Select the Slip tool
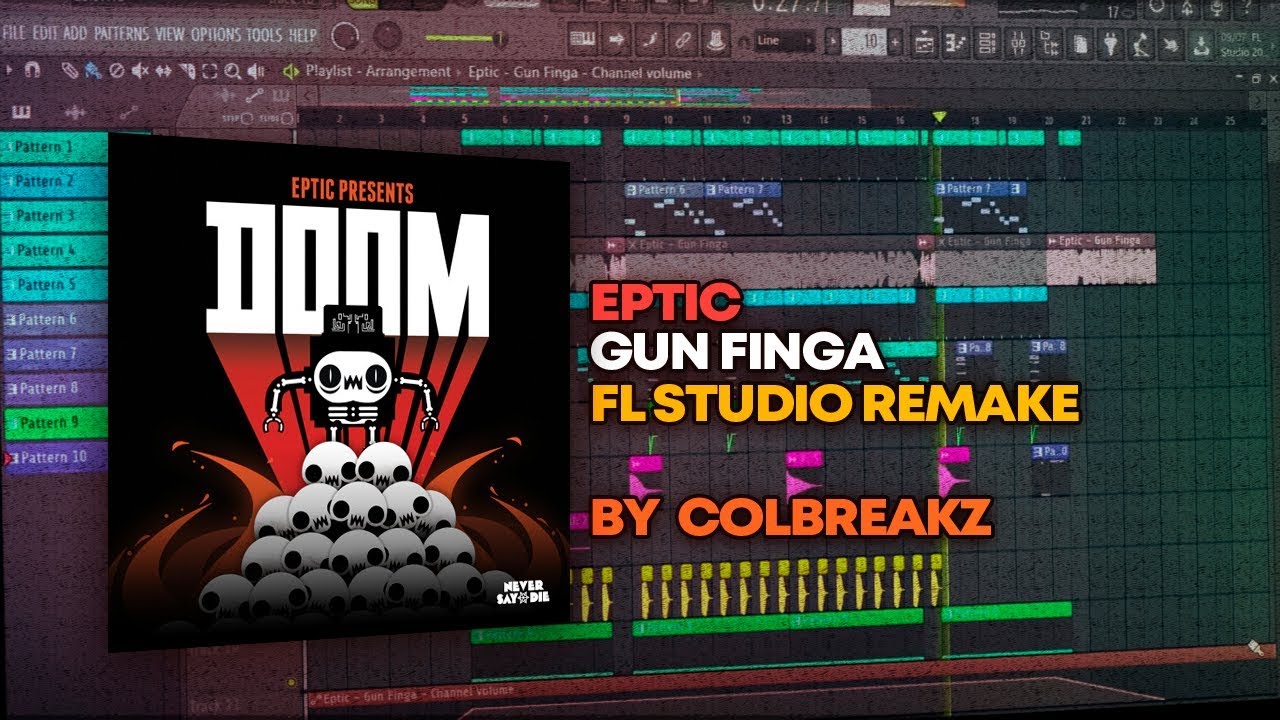 click(x=163, y=70)
